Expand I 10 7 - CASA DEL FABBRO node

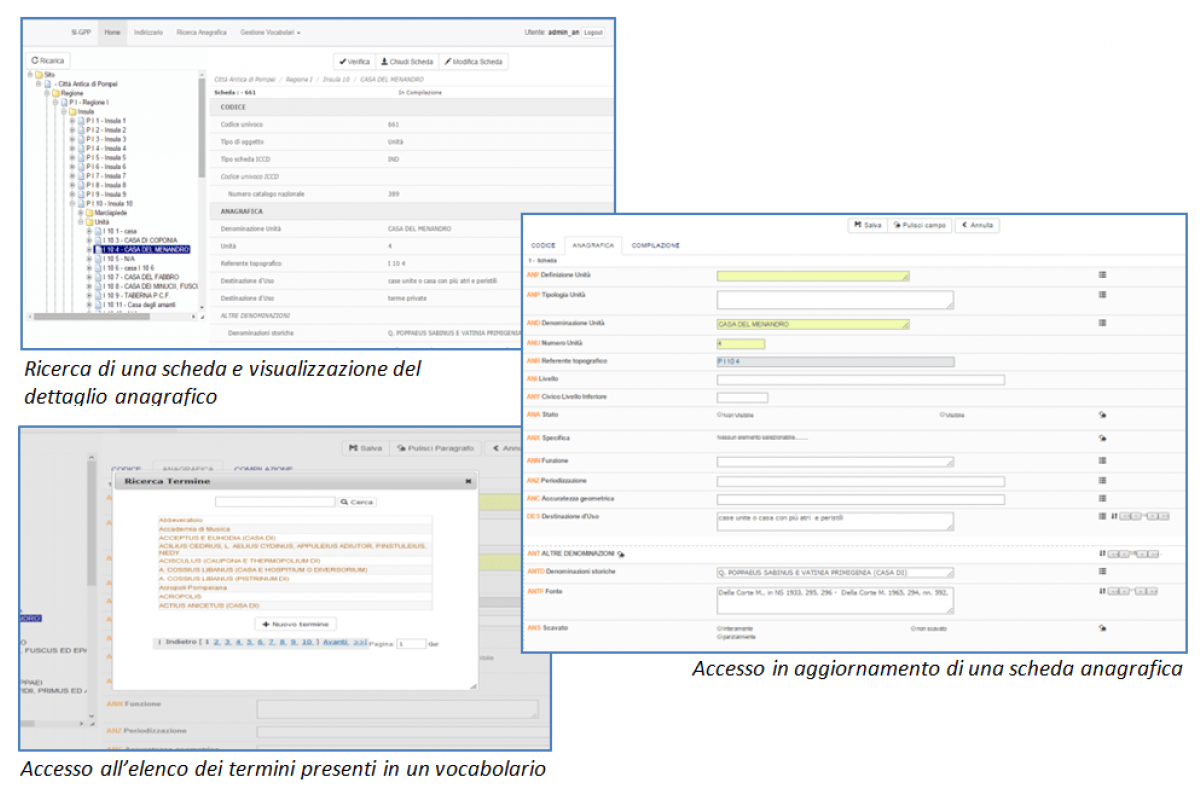click(89, 277)
